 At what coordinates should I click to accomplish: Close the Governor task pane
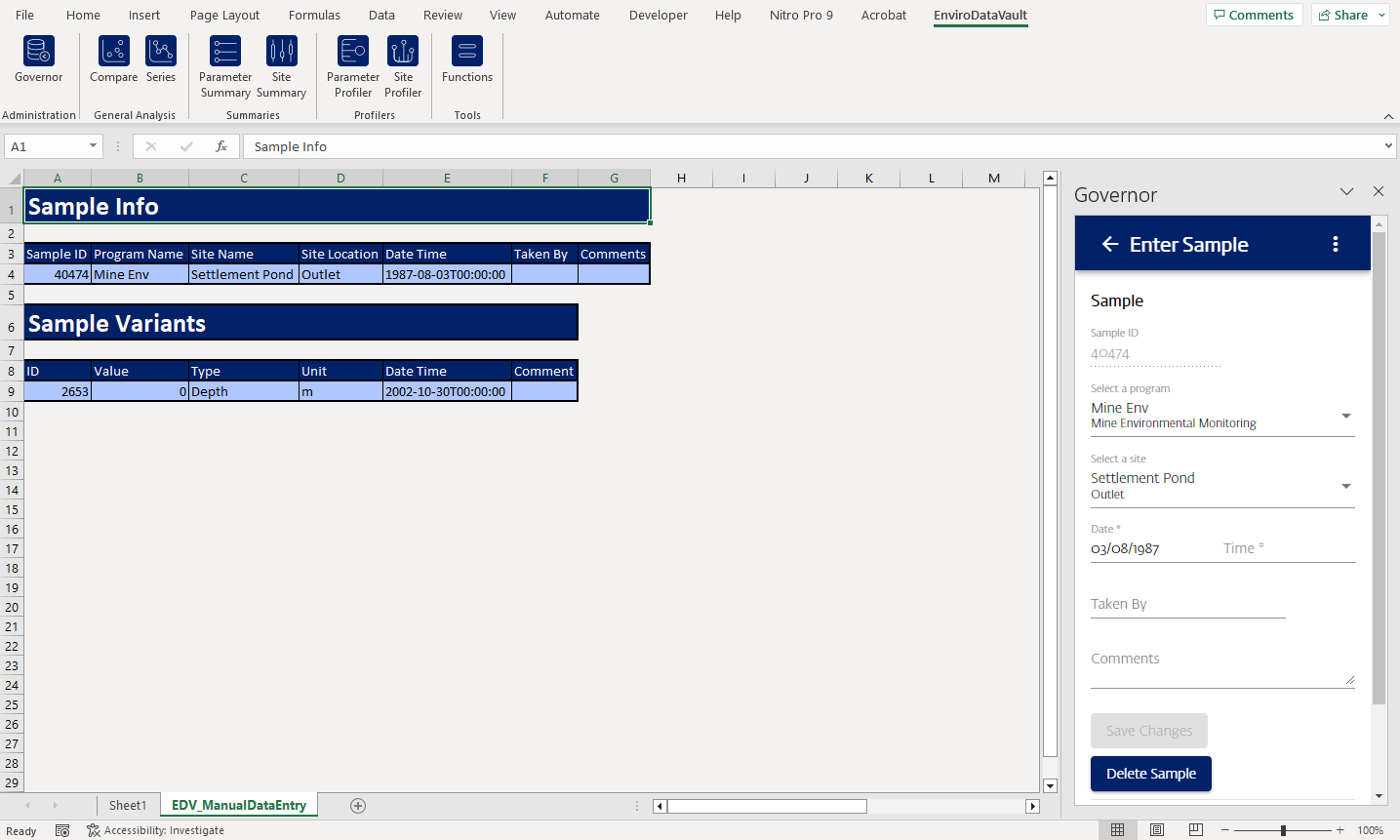(x=1379, y=191)
